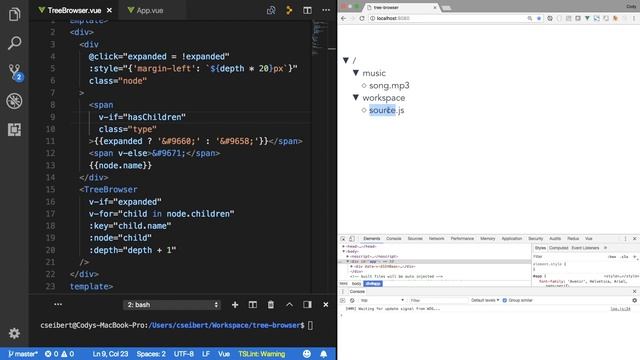640x360 pixels.
Task: Open the editor More Actions ellipsis
Action: click(326, 10)
